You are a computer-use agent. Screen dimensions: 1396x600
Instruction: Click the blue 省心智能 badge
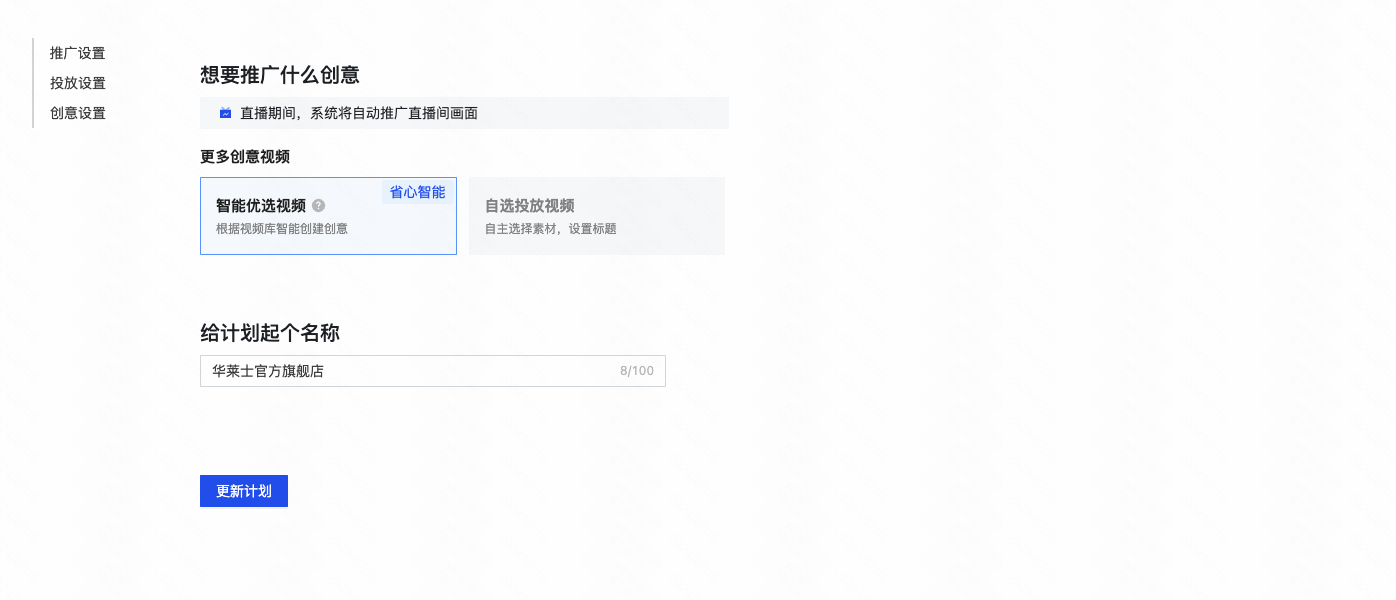pyautogui.click(x=416, y=192)
